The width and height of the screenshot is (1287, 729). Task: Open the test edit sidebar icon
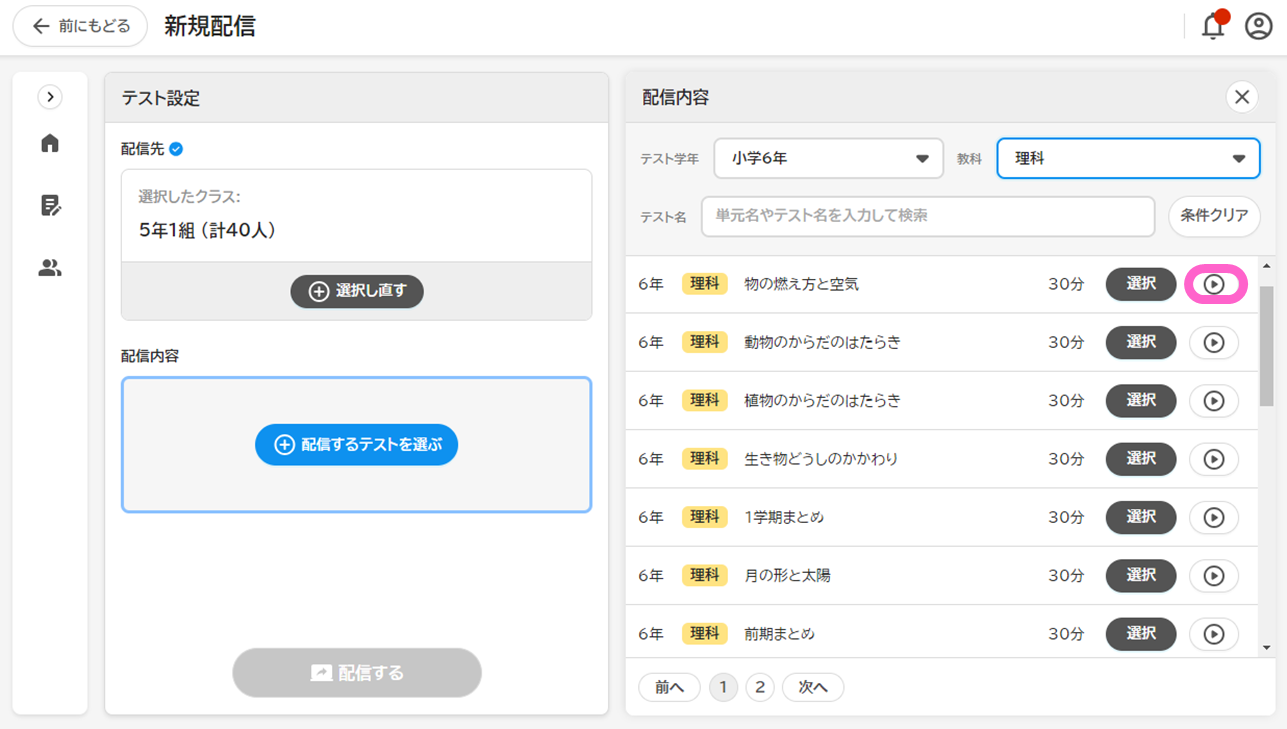(x=50, y=205)
